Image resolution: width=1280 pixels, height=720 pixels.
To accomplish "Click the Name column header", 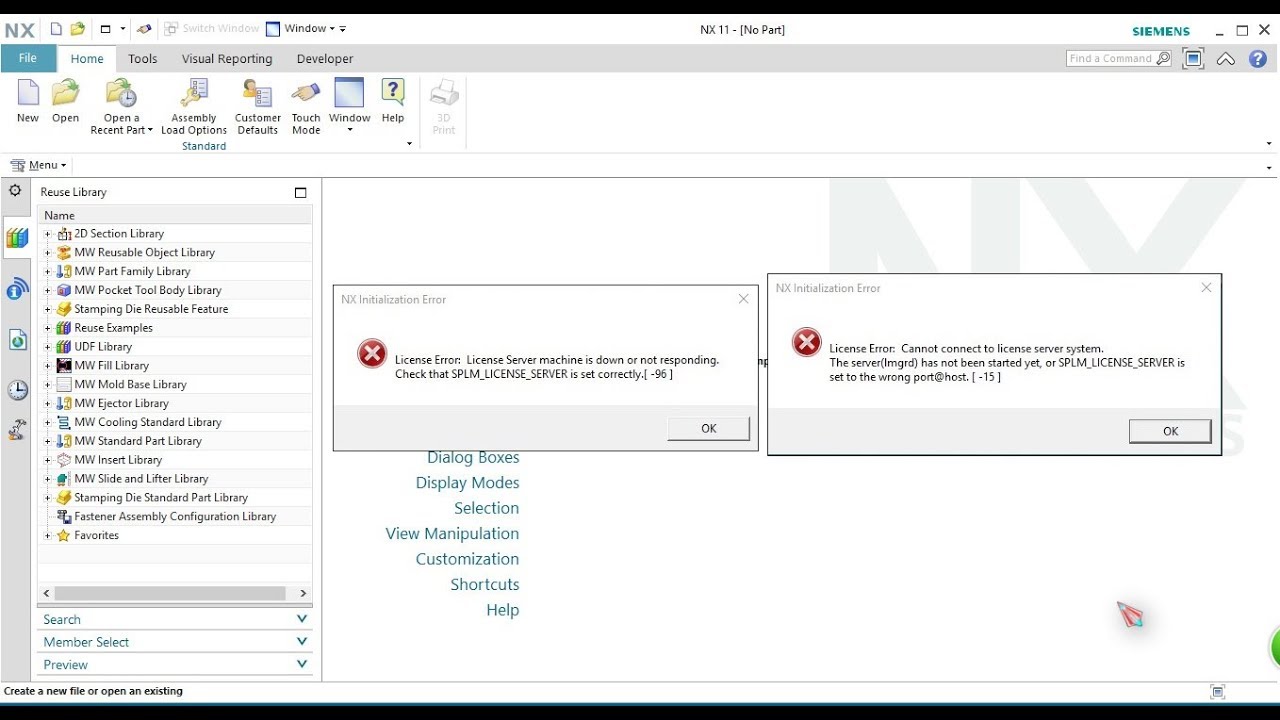I will click(175, 215).
